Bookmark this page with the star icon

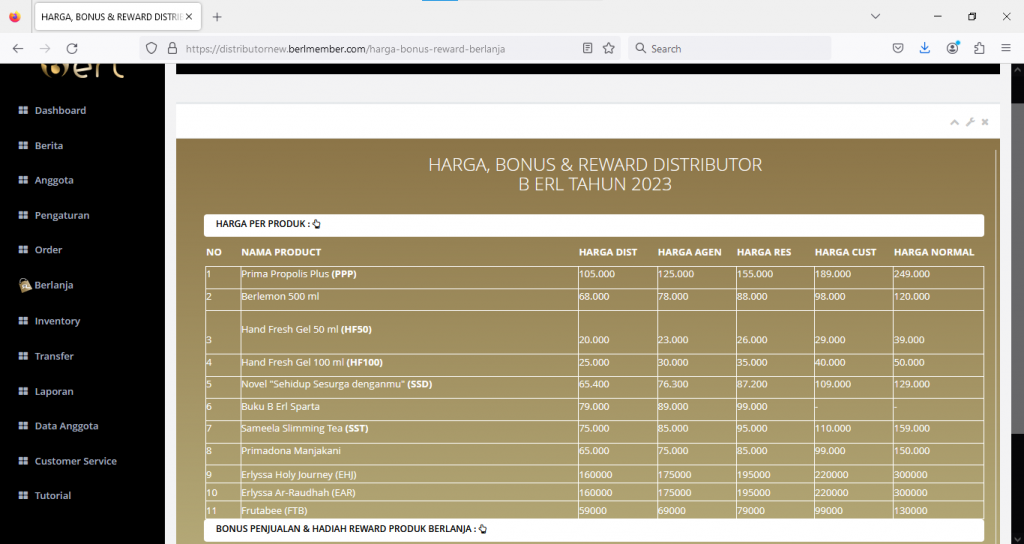click(609, 48)
